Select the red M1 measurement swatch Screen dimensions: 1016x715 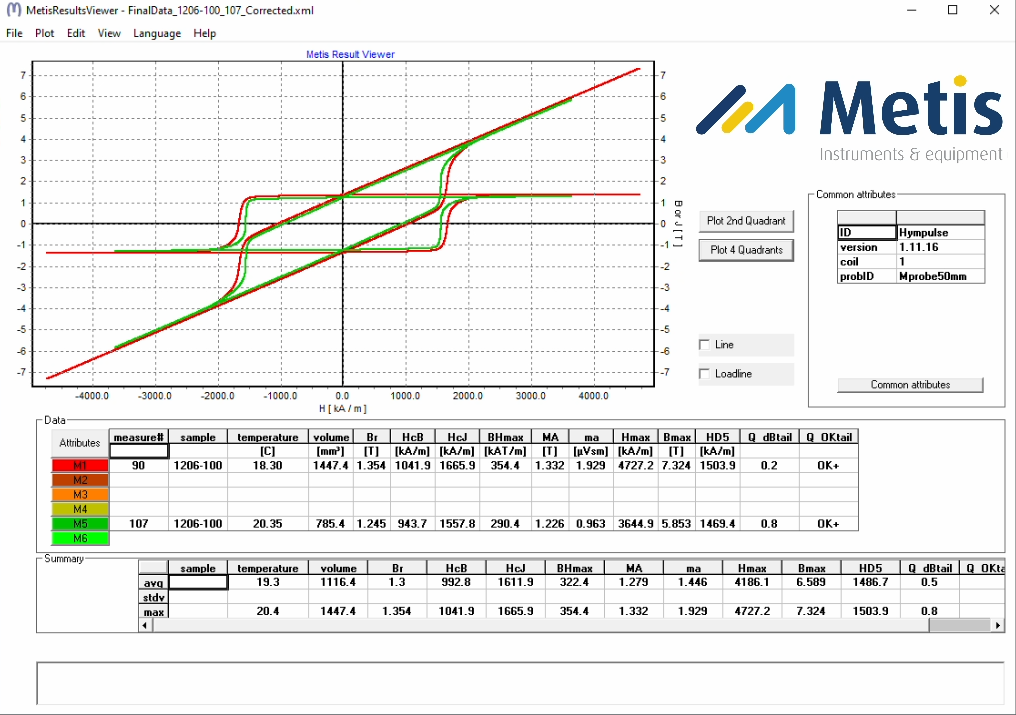(79, 466)
